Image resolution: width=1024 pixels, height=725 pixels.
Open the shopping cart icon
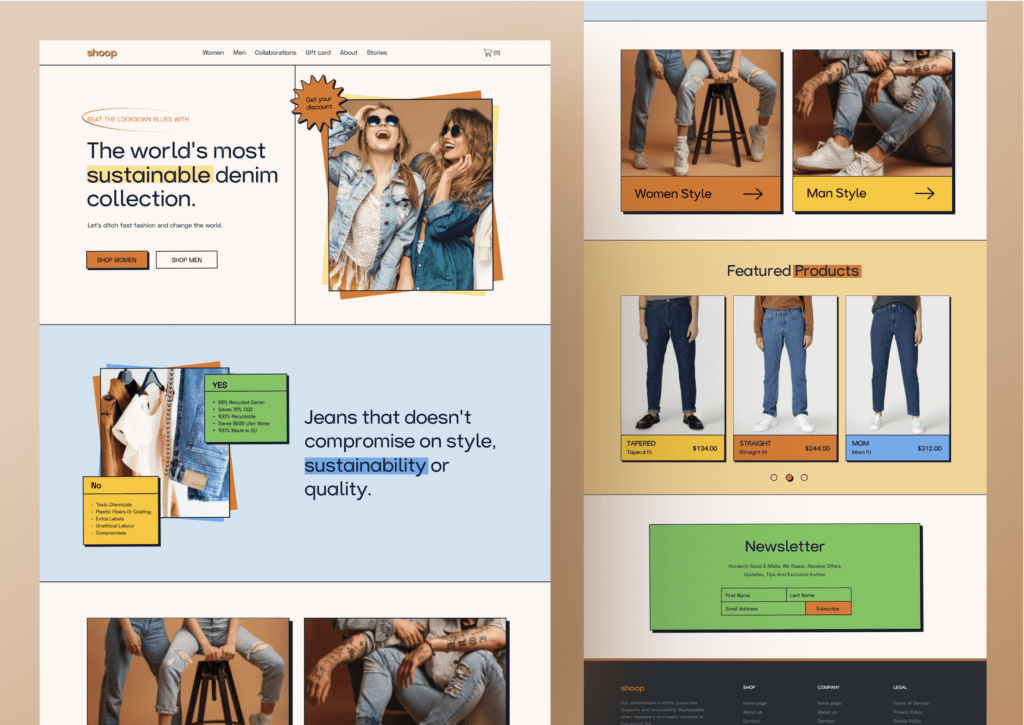(487, 52)
